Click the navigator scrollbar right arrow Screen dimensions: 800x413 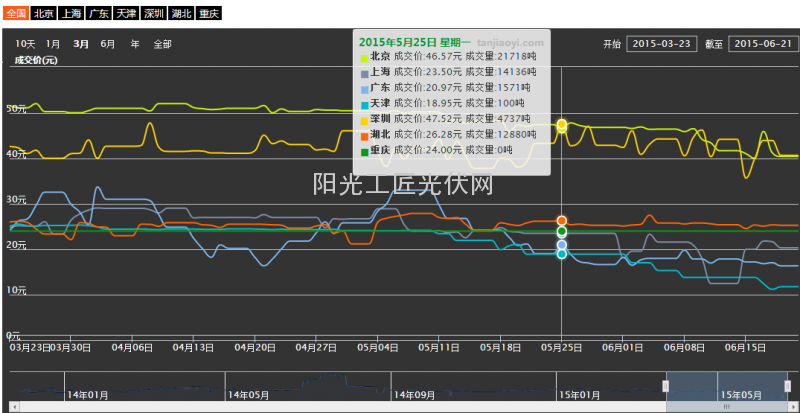[794, 408]
